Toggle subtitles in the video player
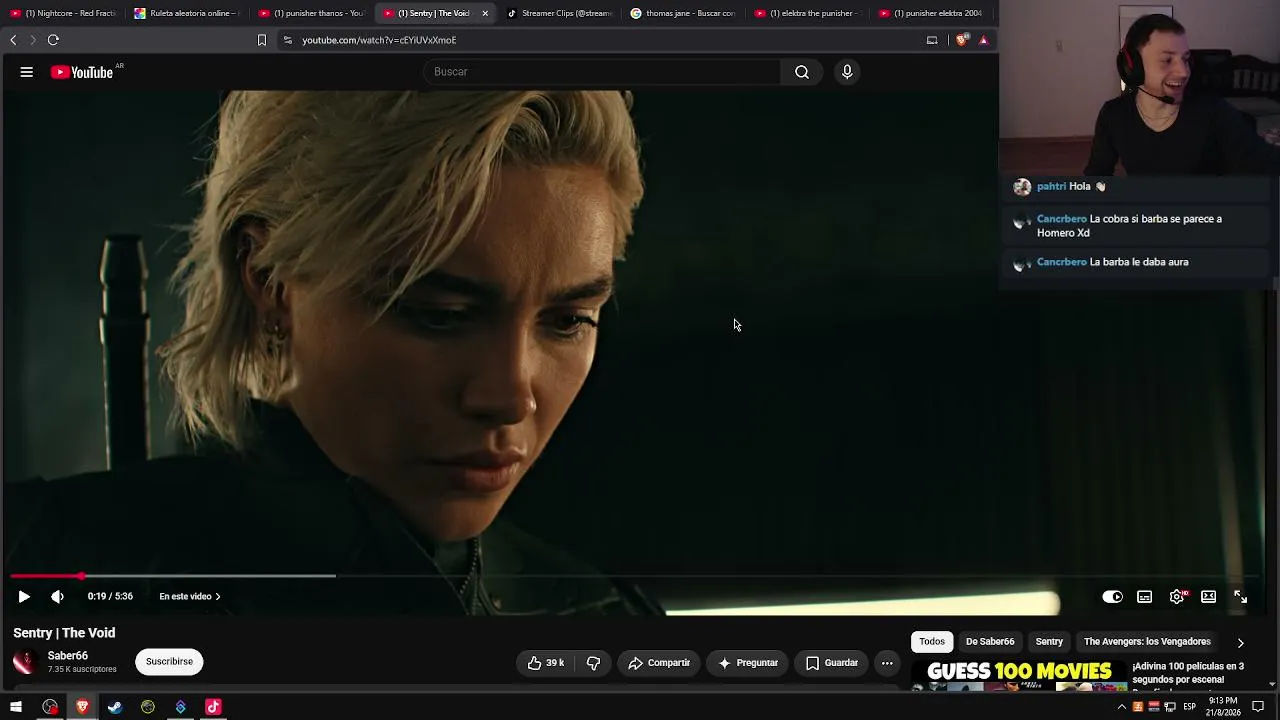 (x=1145, y=597)
